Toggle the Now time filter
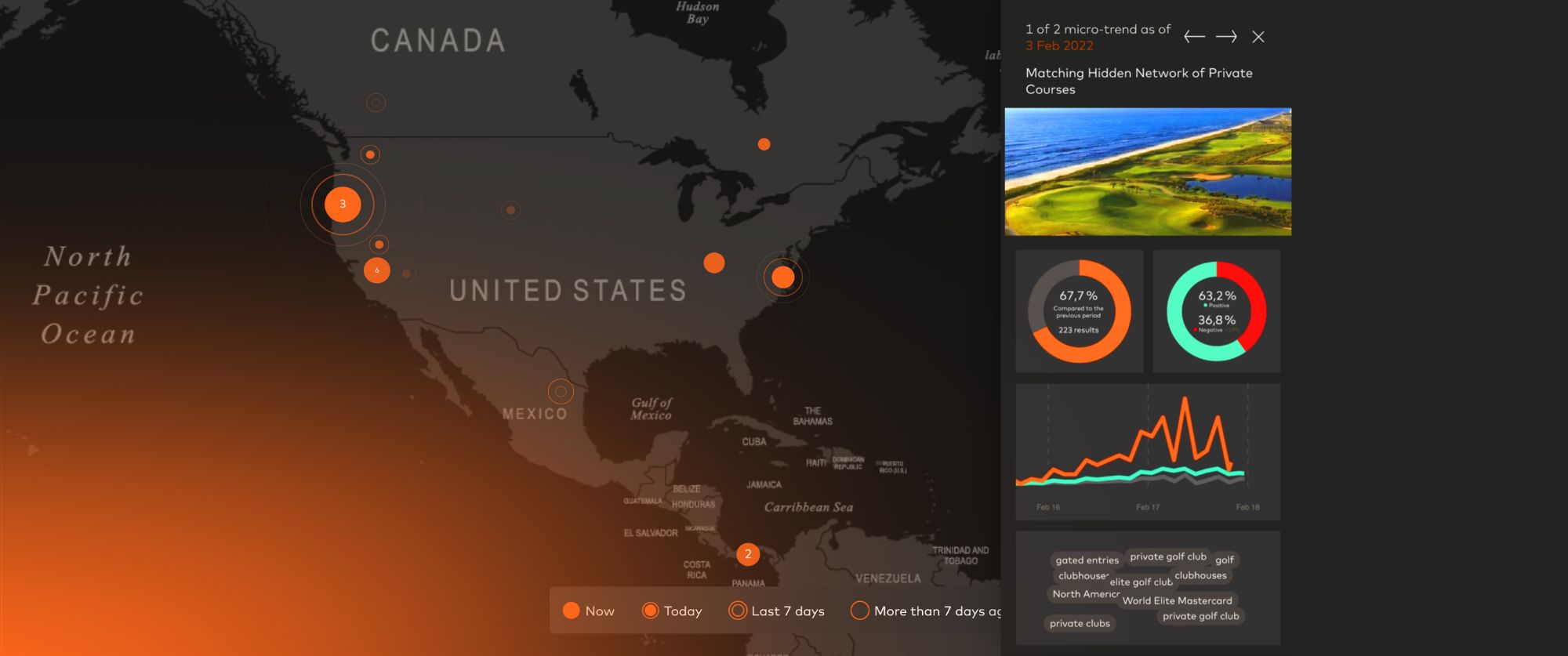Viewport: 1568px width, 656px height. coord(589,611)
